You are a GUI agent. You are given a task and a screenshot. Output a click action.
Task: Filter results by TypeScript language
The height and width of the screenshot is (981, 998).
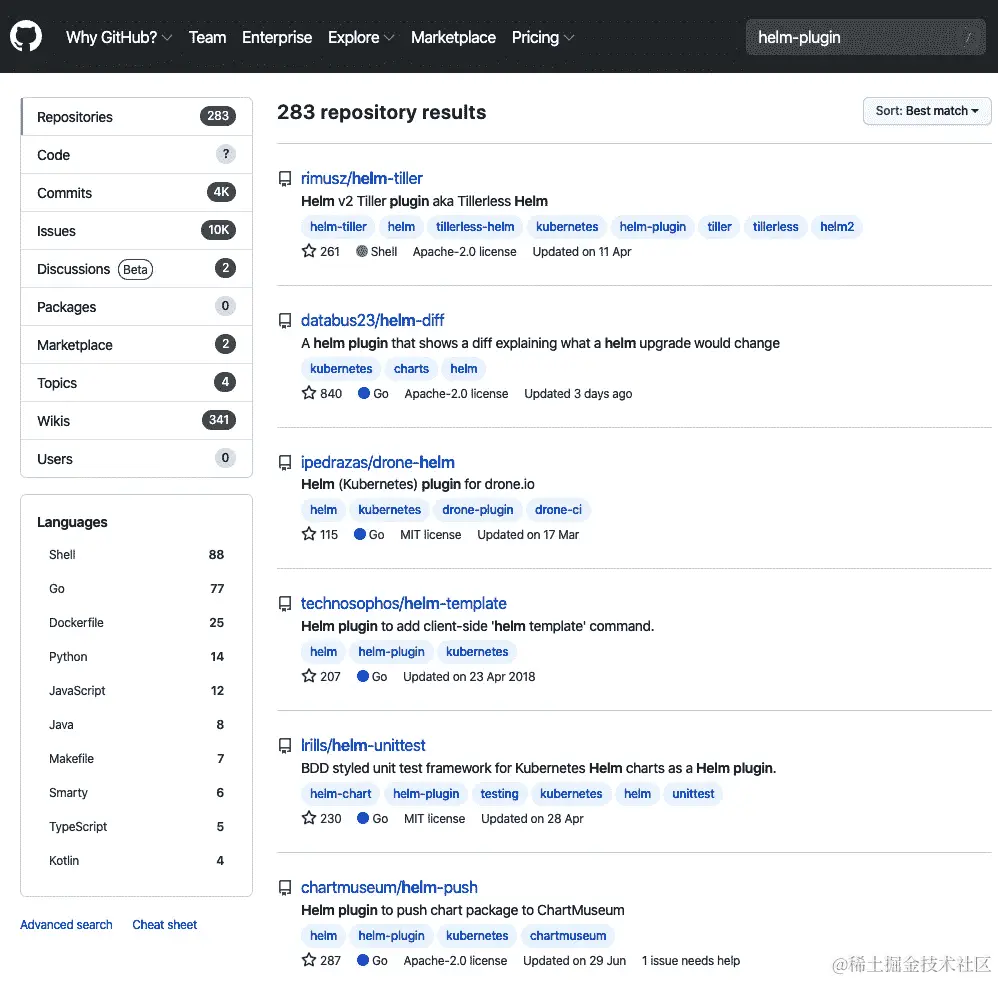coord(137,826)
